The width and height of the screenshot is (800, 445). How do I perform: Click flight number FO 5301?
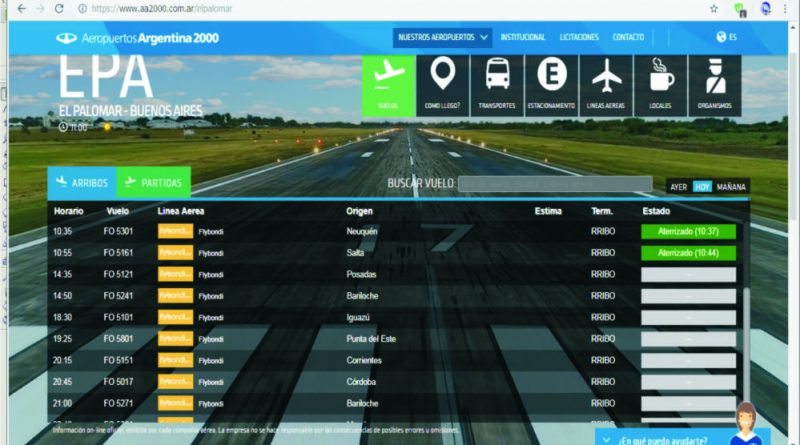(118, 231)
